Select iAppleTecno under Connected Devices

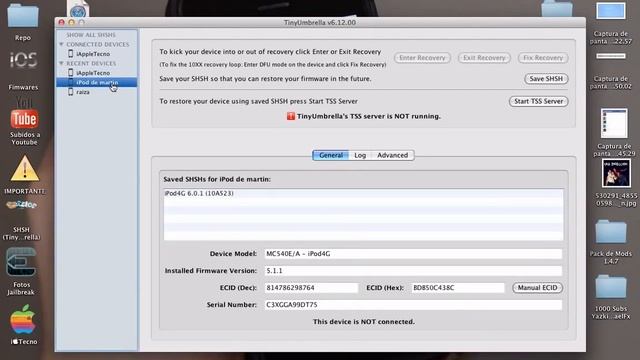pos(93,54)
